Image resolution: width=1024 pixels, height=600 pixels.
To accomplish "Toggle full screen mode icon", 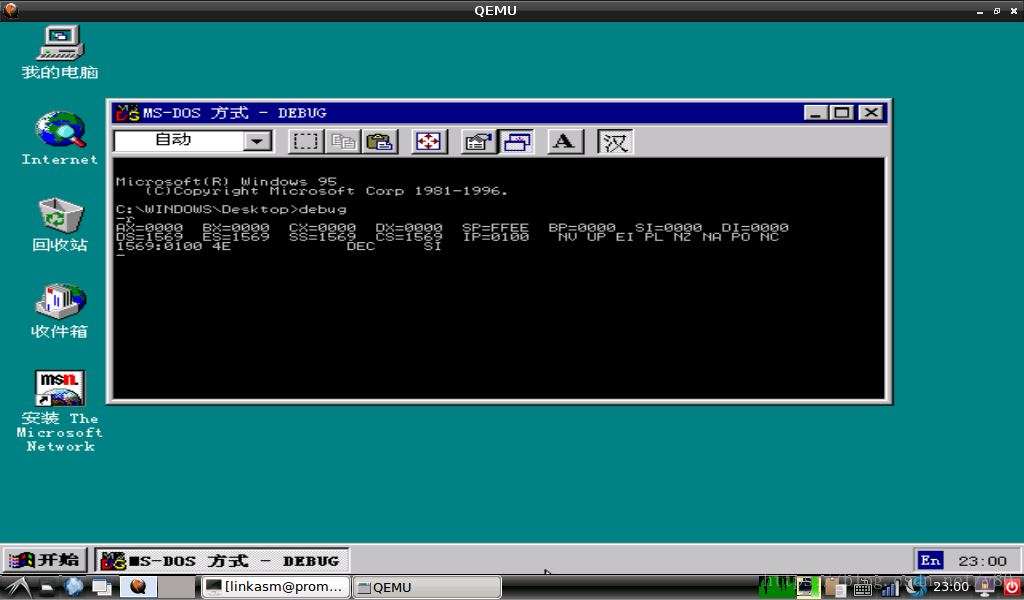I will coord(429,142).
